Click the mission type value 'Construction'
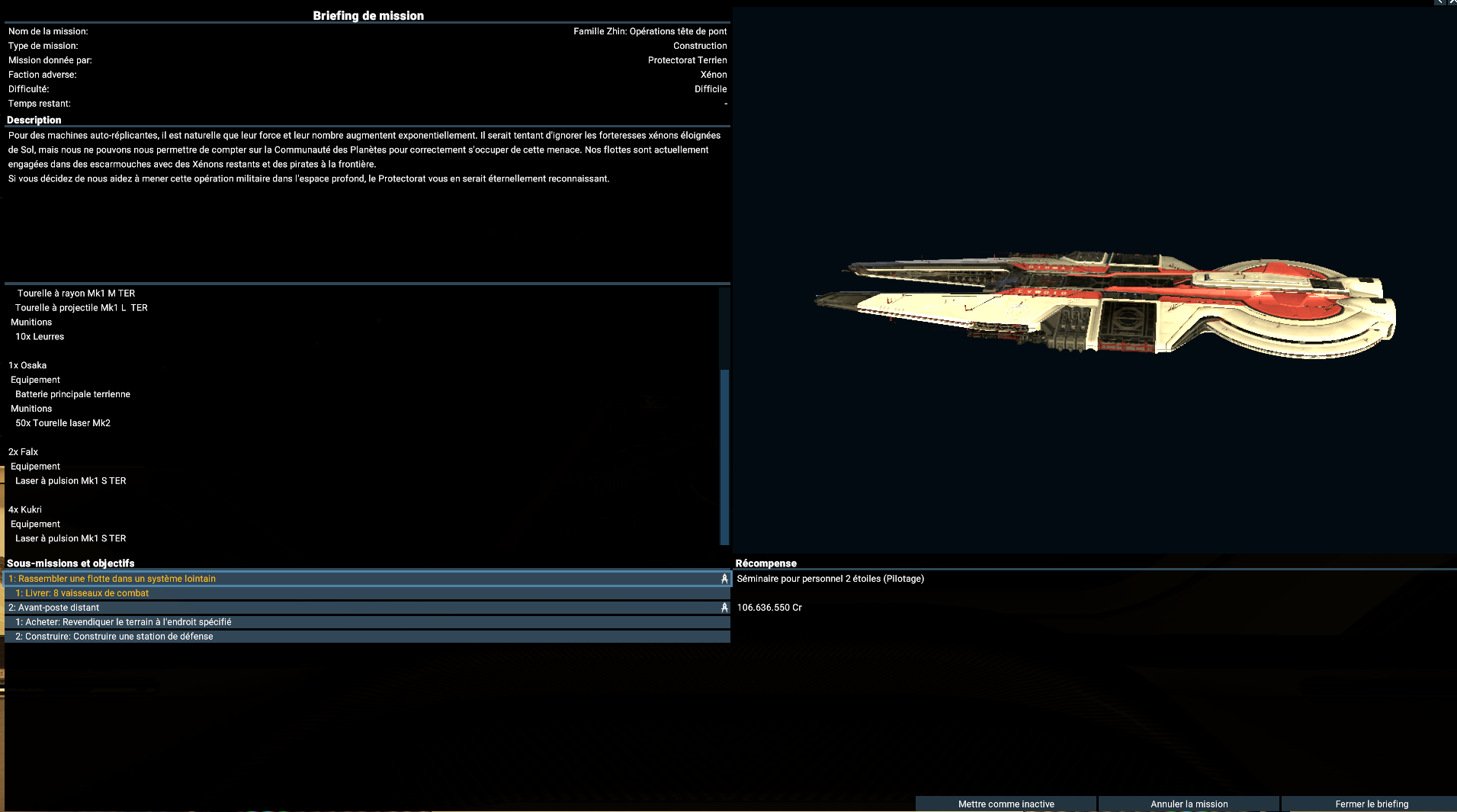This screenshot has height=812, width=1457. coord(700,46)
